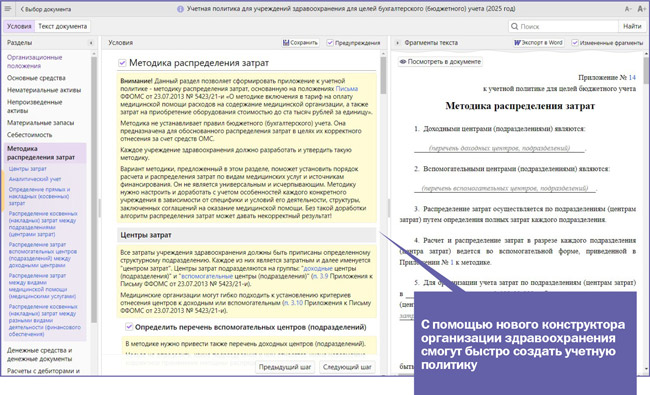Open Денежные средства и денежные документы section
The height and width of the screenshot is (395, 650).
[x=39, y=354]
